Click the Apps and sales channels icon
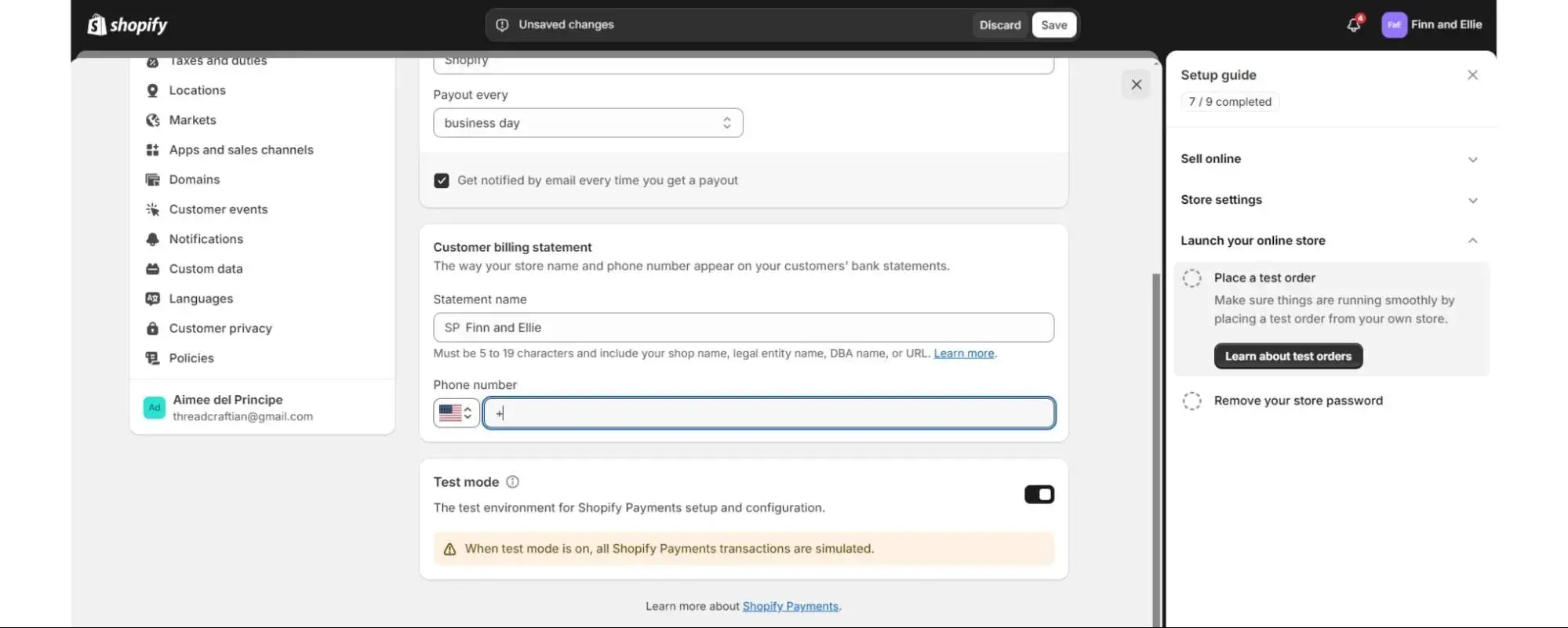Screen dimensions: 1568x628 pyautogui.click(x=152, y=150)
